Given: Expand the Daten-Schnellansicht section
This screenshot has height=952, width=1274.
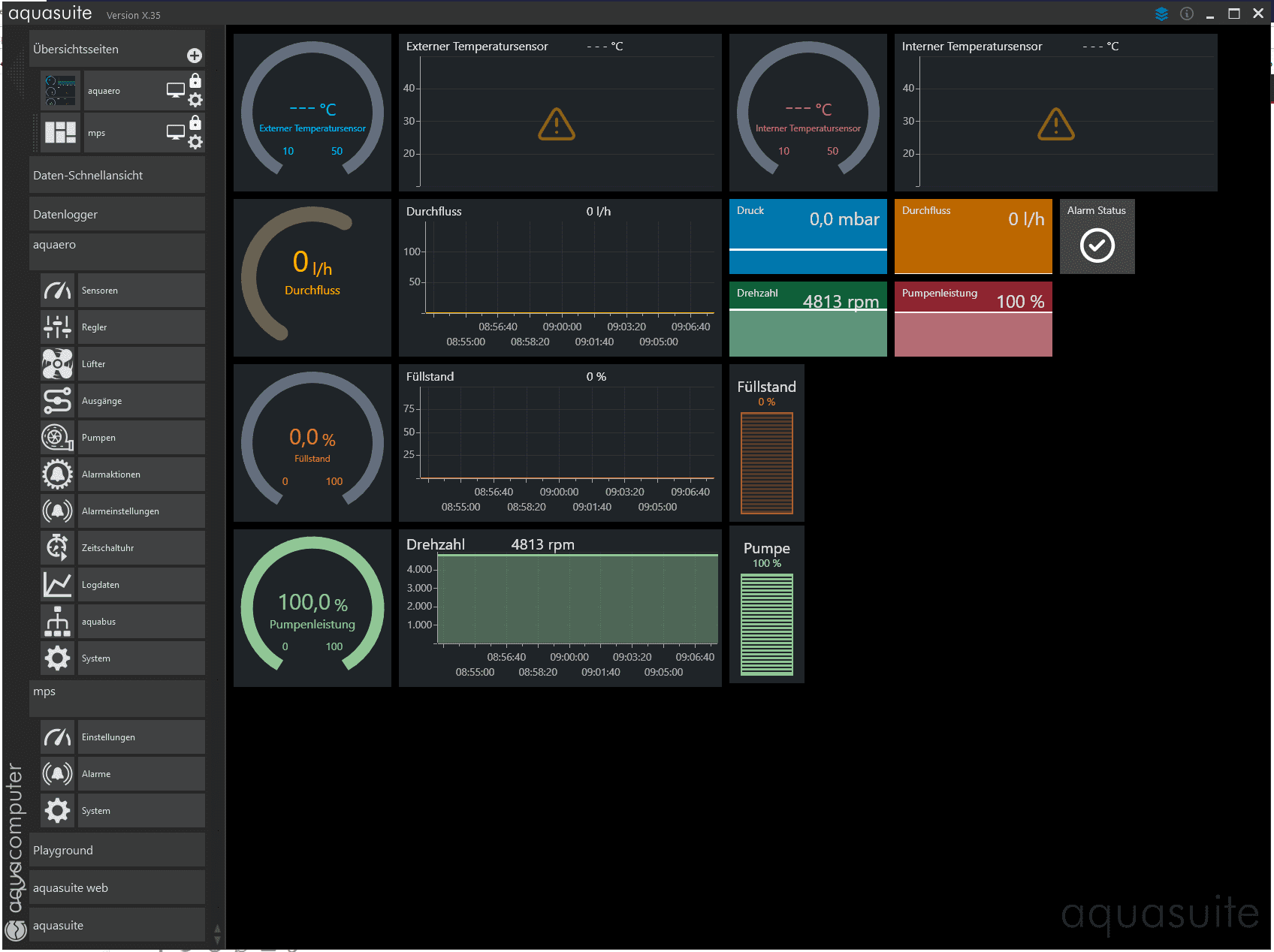Looking at the screenshot, I should pyautogui.click(x=117, y=175).
